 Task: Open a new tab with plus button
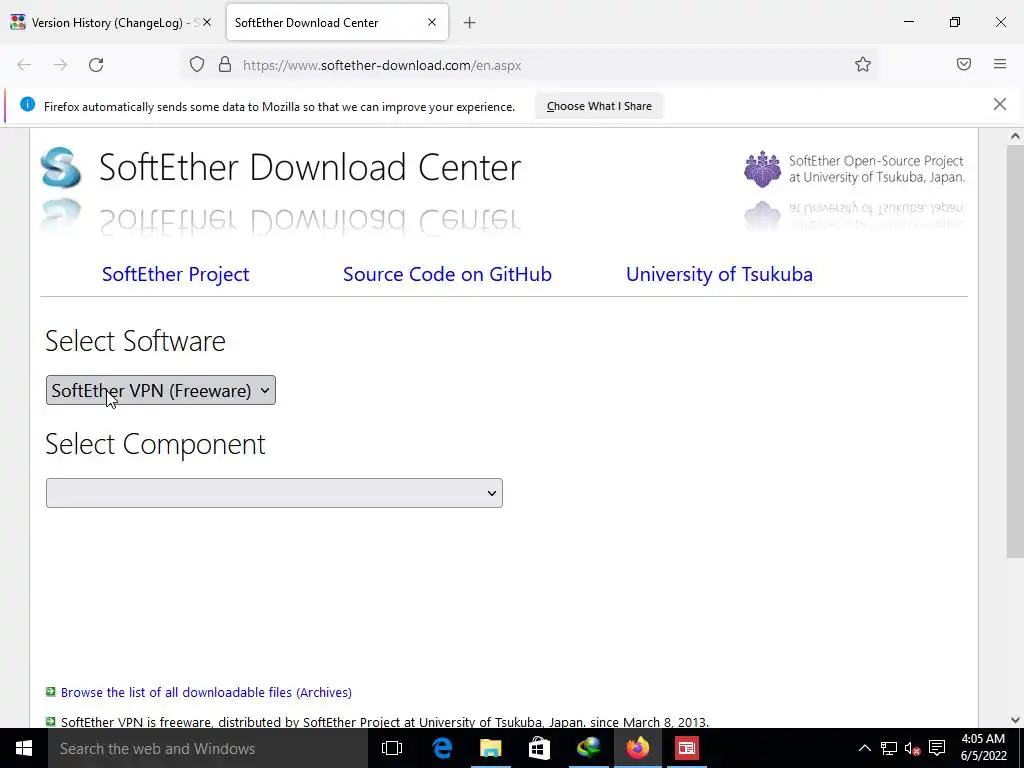pyautogui.click(x=470, y=23)
